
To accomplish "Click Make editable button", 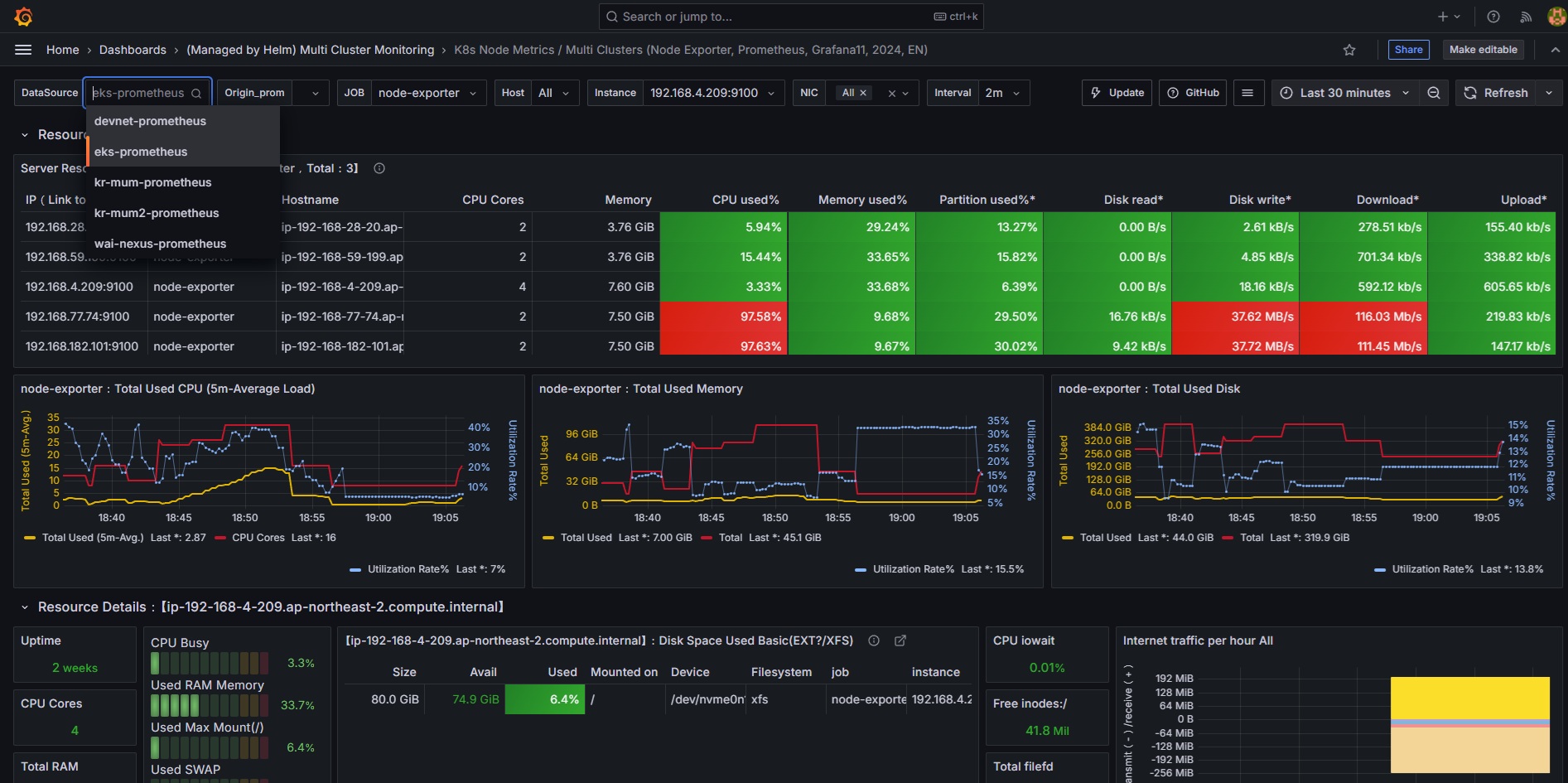I will (x=1484, y=50).
